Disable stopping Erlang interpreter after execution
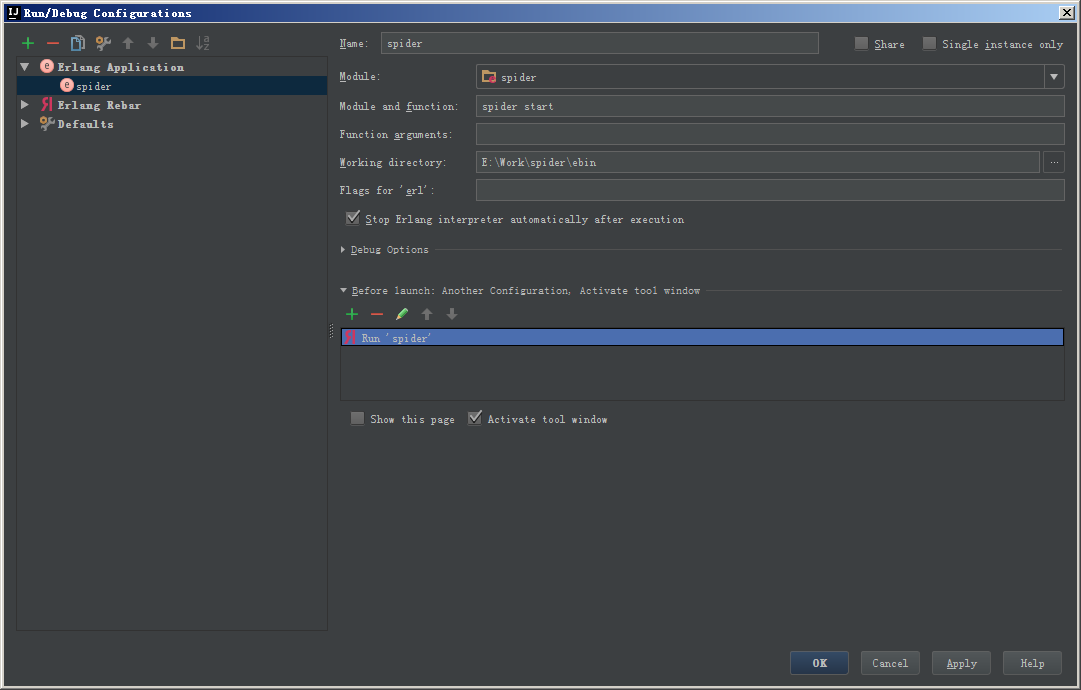The width and height of the screenshot is (1081, 690). (x=352, y=218)
